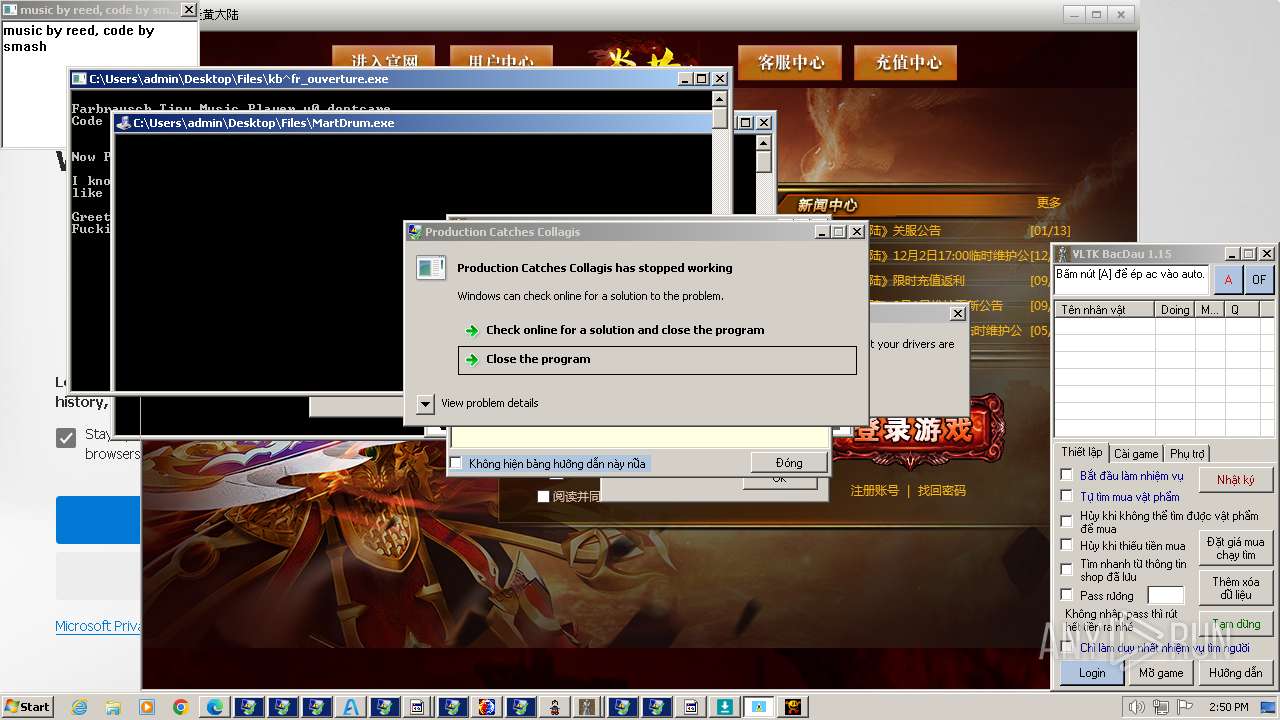Image resolution: width=1280 pixels, height=720 pixels.
Task: Click the scrollbar thumb in kb^fr_ouverture console
Action: (720, 118)
